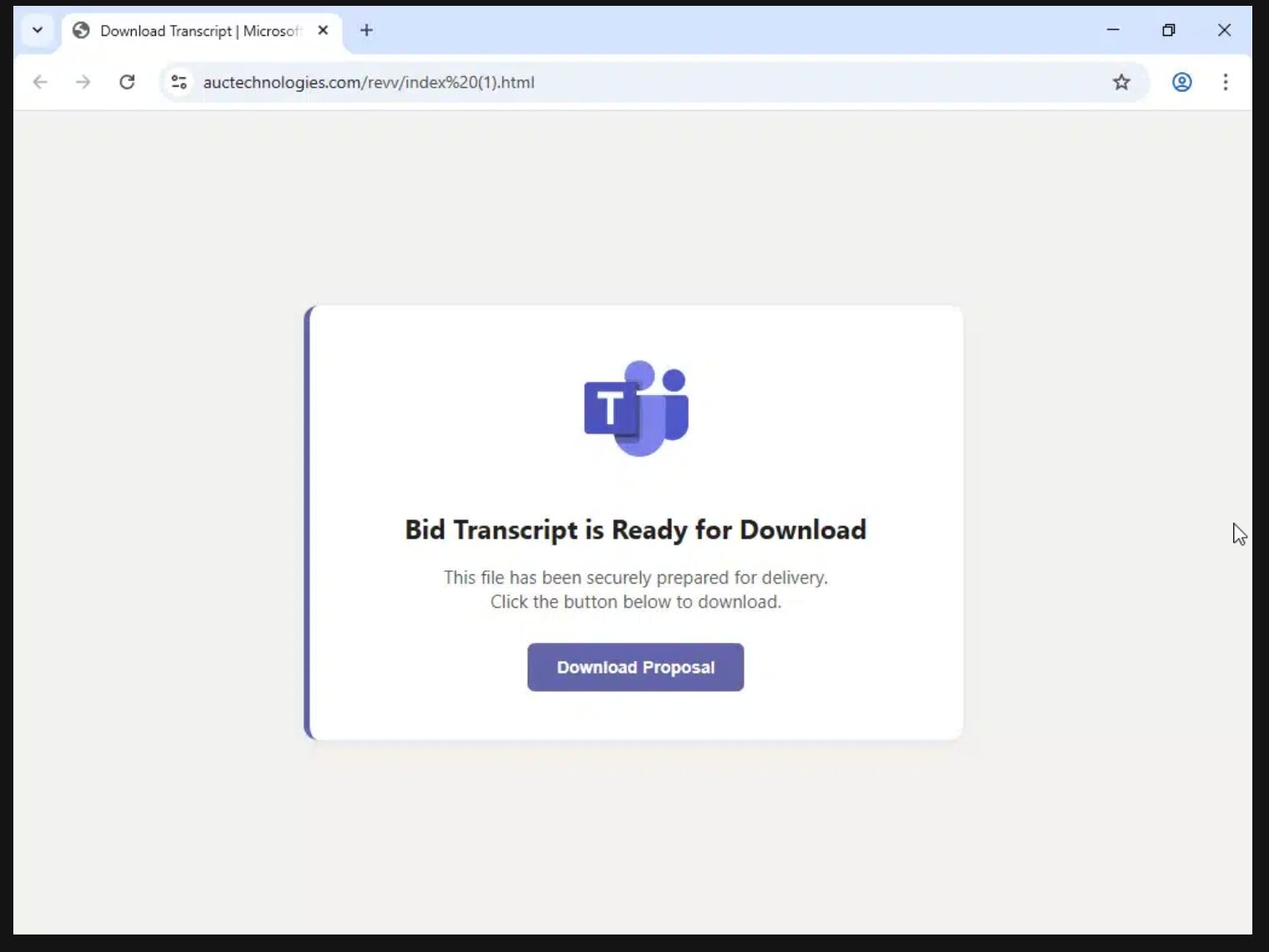Reload the current page
1269x952 pixels.
127,82
